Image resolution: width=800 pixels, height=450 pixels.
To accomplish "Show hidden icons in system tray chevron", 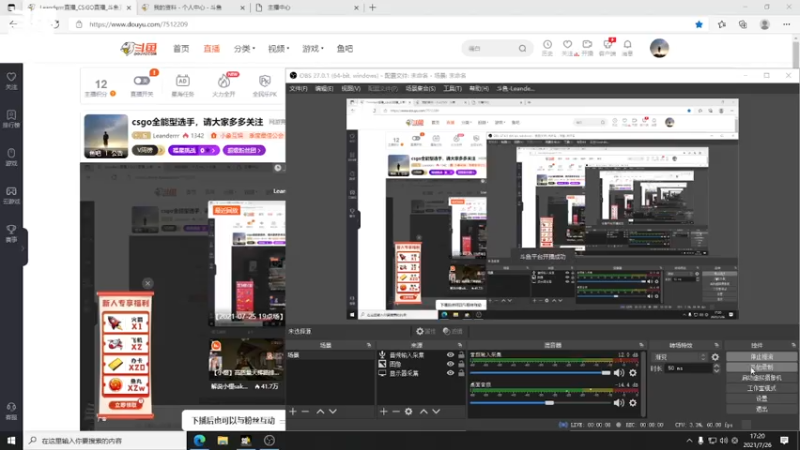I will pos(689,440).
